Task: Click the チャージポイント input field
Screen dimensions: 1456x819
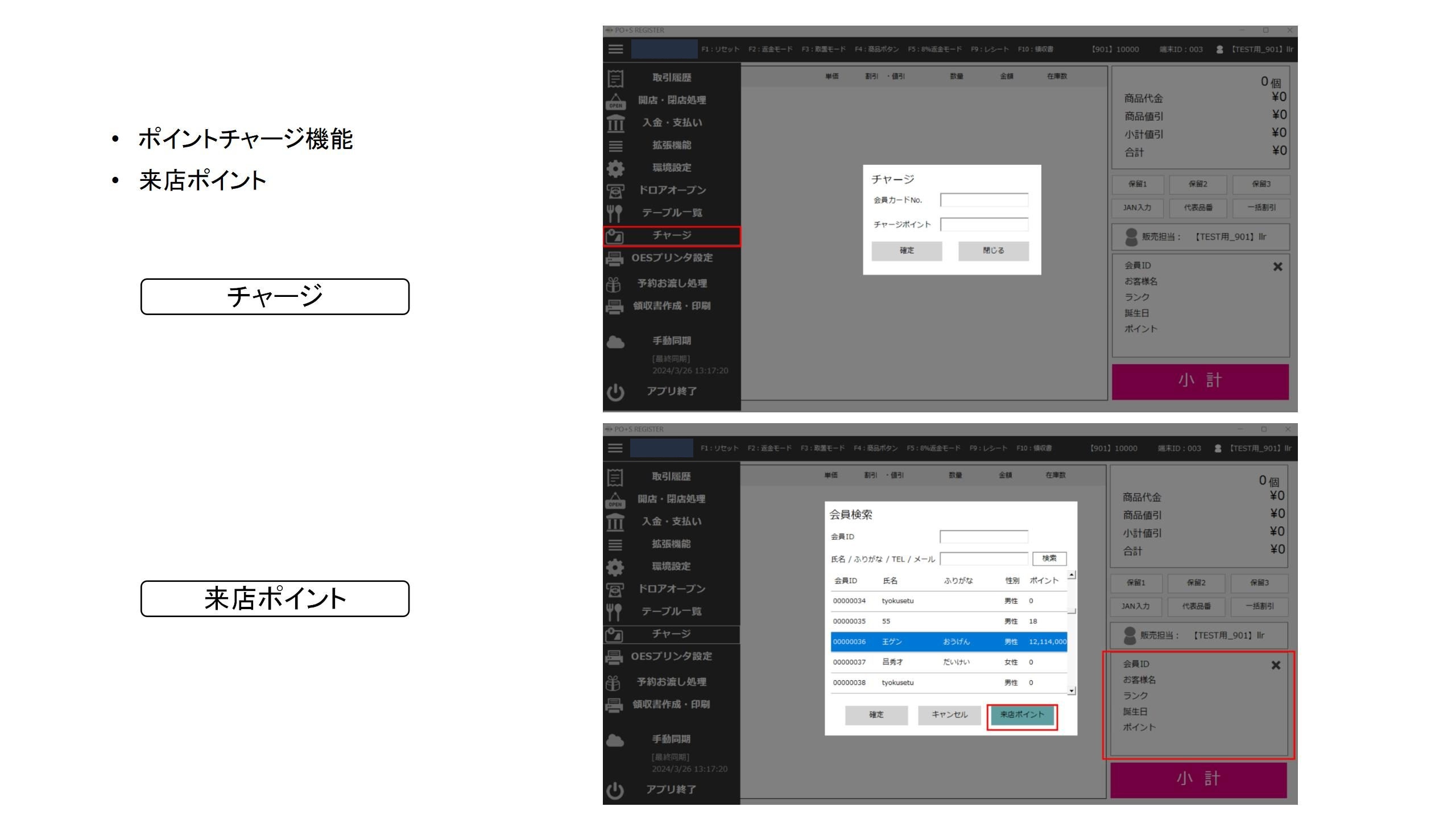Action: (x=984, y=225)
